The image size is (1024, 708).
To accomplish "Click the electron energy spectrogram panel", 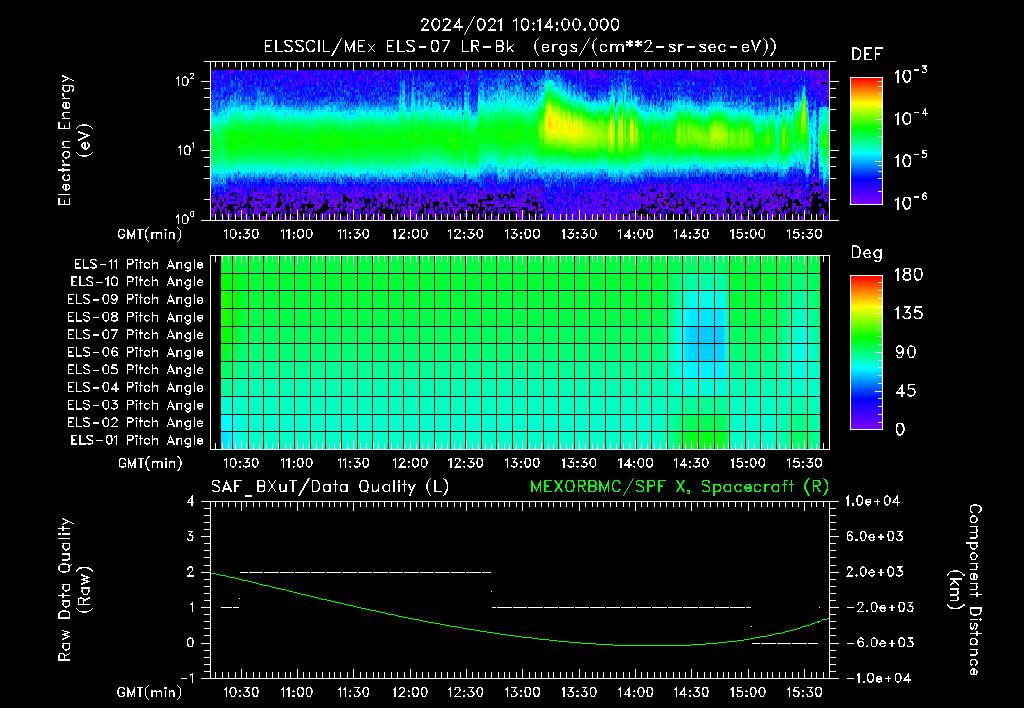I will point(520,141).
